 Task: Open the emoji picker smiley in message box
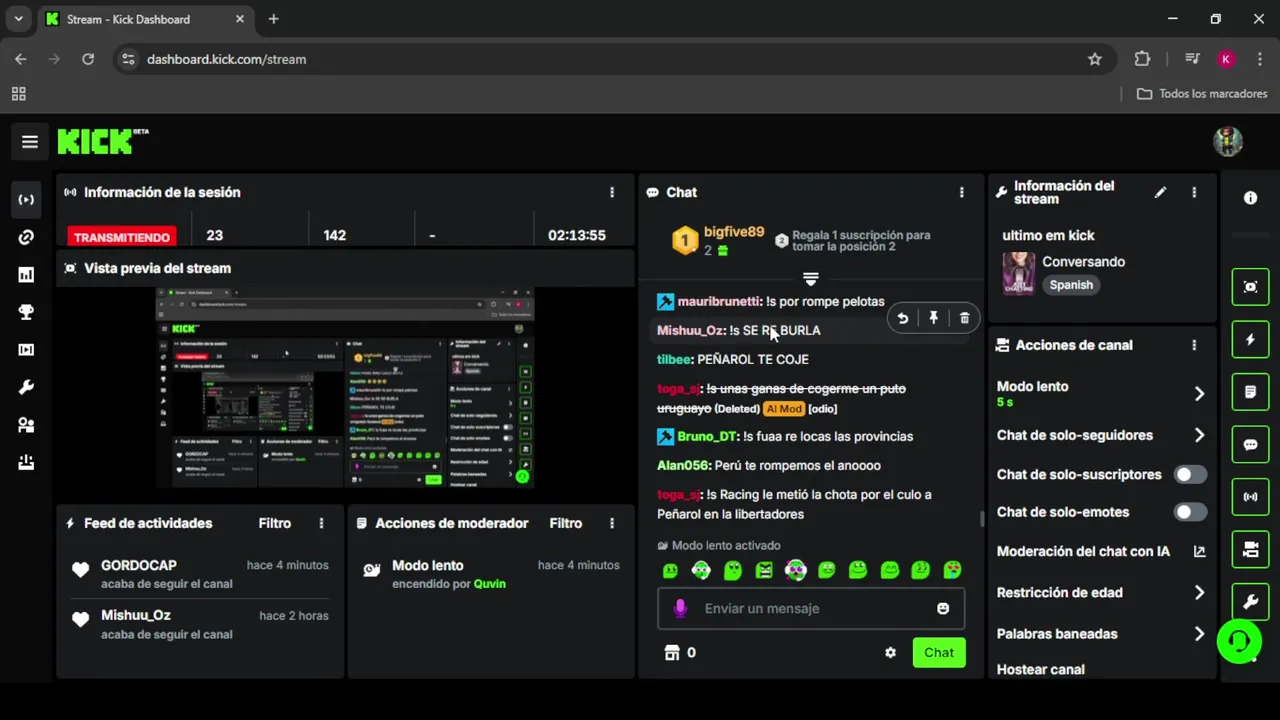(943, 608)
